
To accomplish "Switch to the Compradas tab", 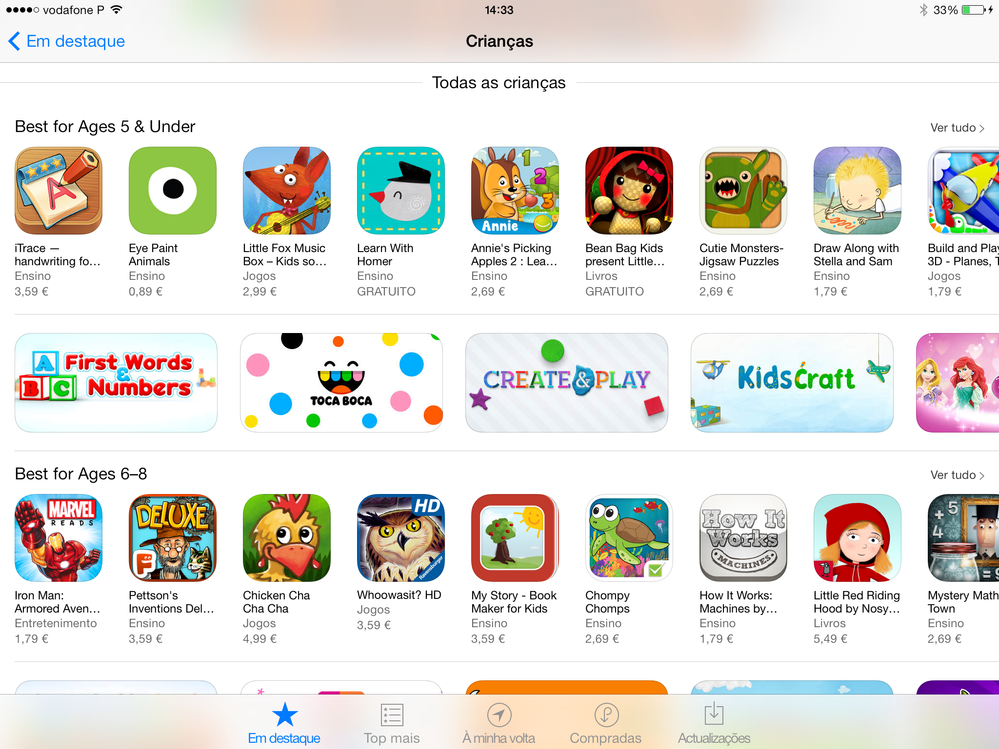I will point(605,724).
